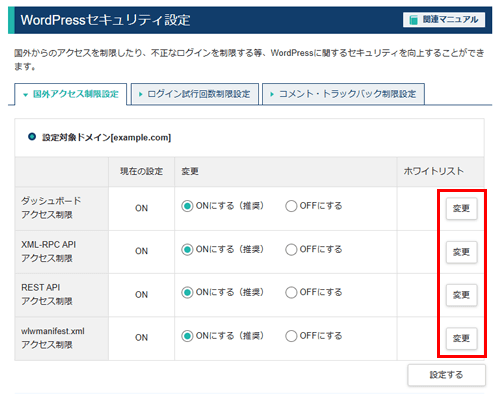This screenshot has height=394, width=500.
Task: Click 変更 whitelist button for XML-RPC API row
Action: (x=461, y=252)
